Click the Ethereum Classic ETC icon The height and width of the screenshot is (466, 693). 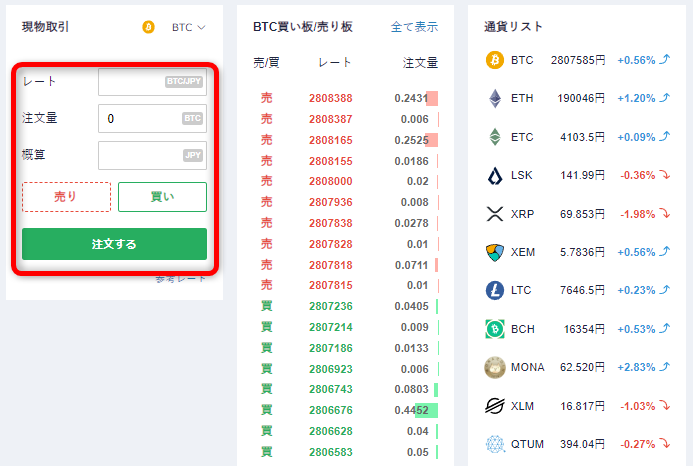(x=494, y=137)
